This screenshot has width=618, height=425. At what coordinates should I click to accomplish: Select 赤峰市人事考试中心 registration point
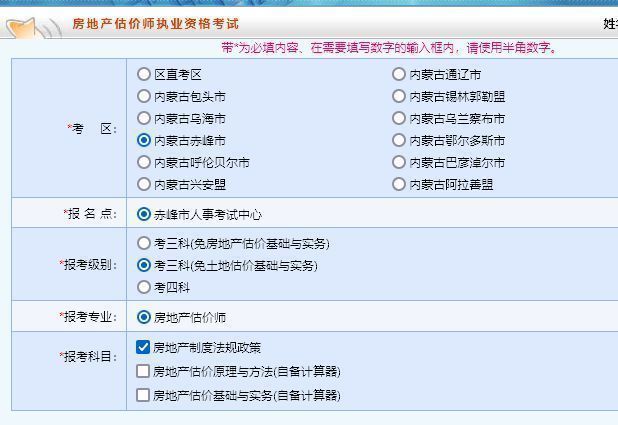(x=144, y=214)
